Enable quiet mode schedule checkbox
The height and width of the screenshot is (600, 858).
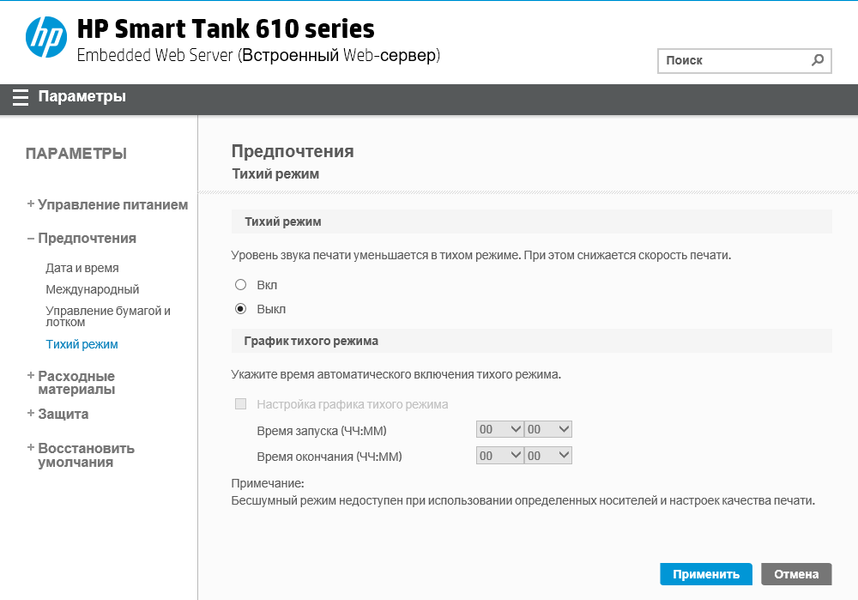click(x=241, y=405)
